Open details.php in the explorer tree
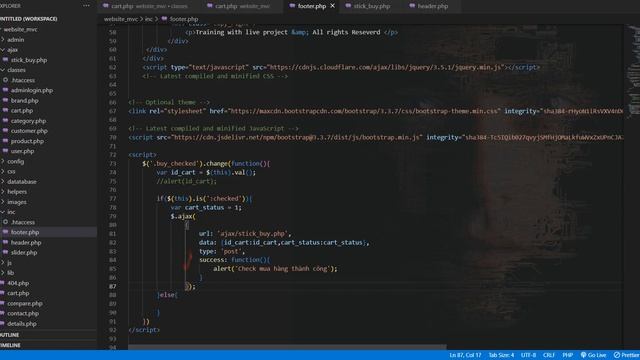640x360 pixels. point(22,324)
